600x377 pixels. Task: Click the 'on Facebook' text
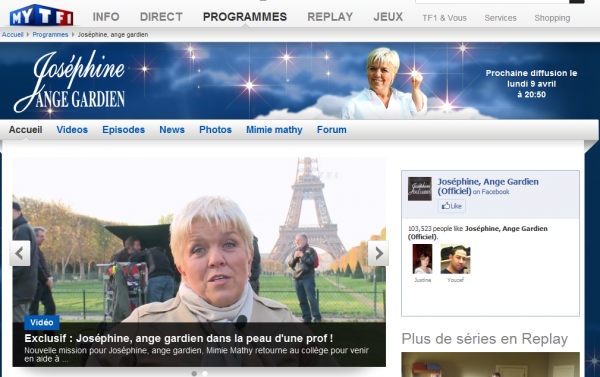[x=491, y=192]
